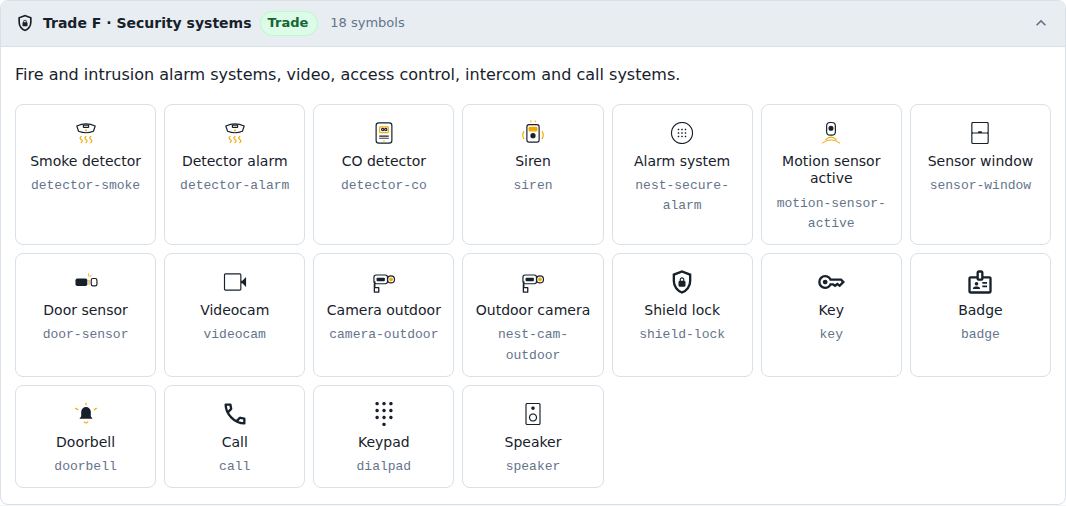Click the "Sensor window" label

pos(980,161)
